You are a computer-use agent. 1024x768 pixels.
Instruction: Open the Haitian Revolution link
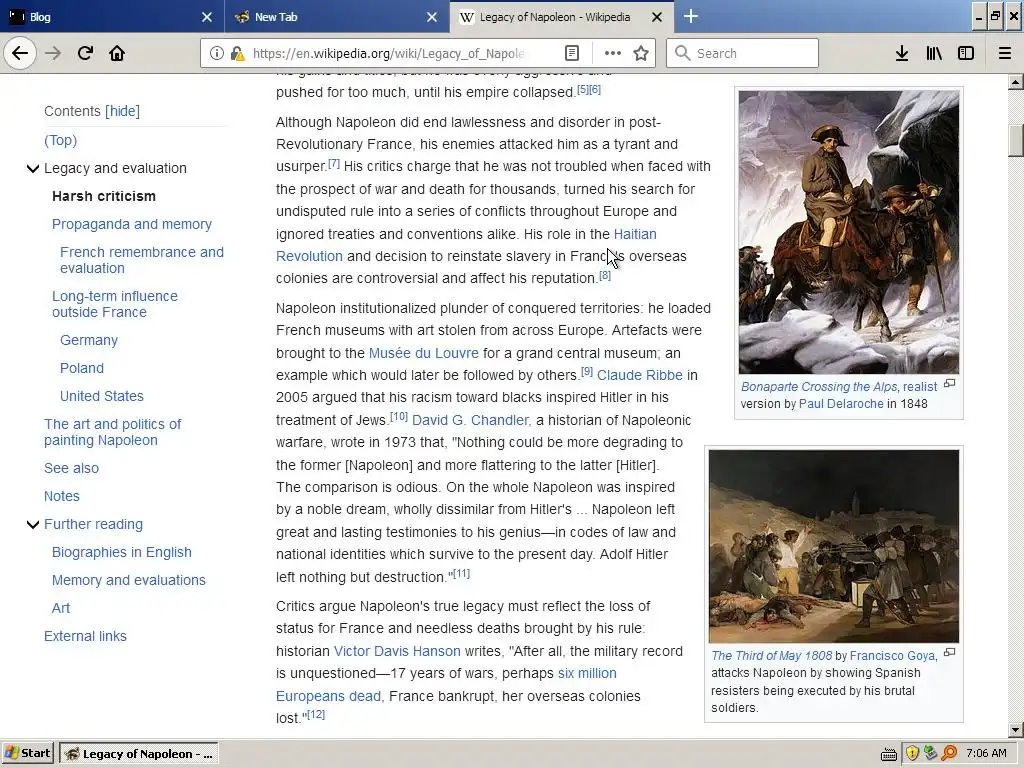[635, 234]
